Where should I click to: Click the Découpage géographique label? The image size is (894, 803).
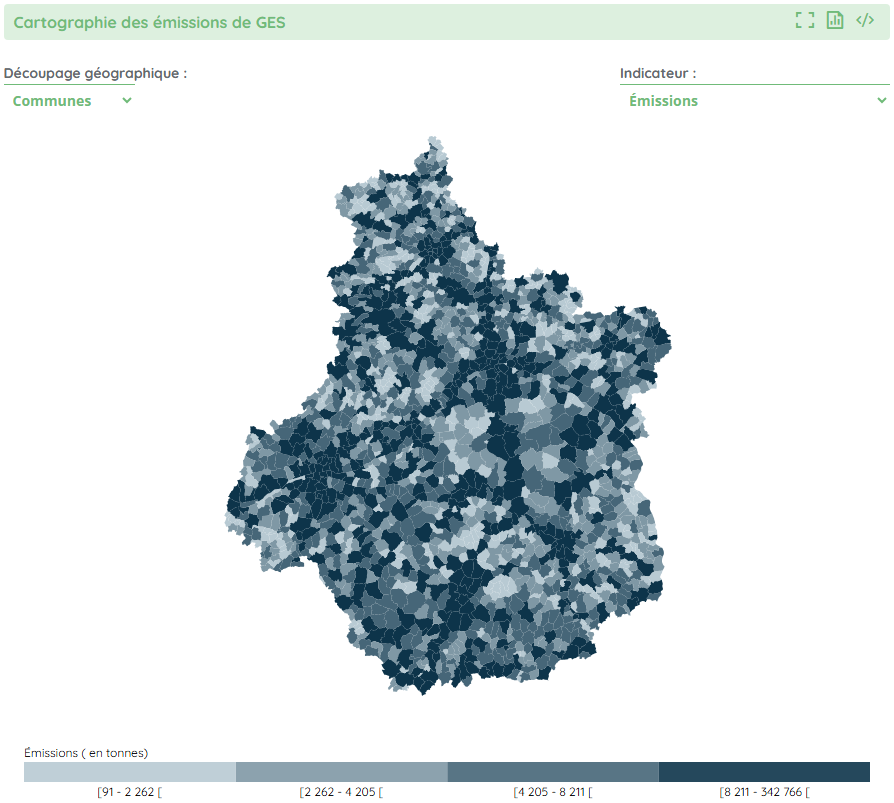click(95, 73)
